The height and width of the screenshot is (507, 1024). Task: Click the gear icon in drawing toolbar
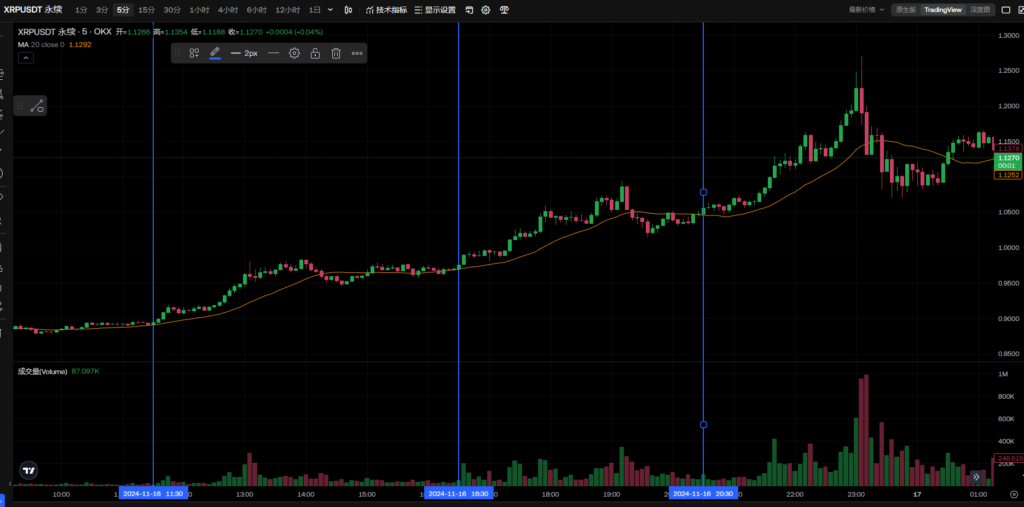[294, 53]
